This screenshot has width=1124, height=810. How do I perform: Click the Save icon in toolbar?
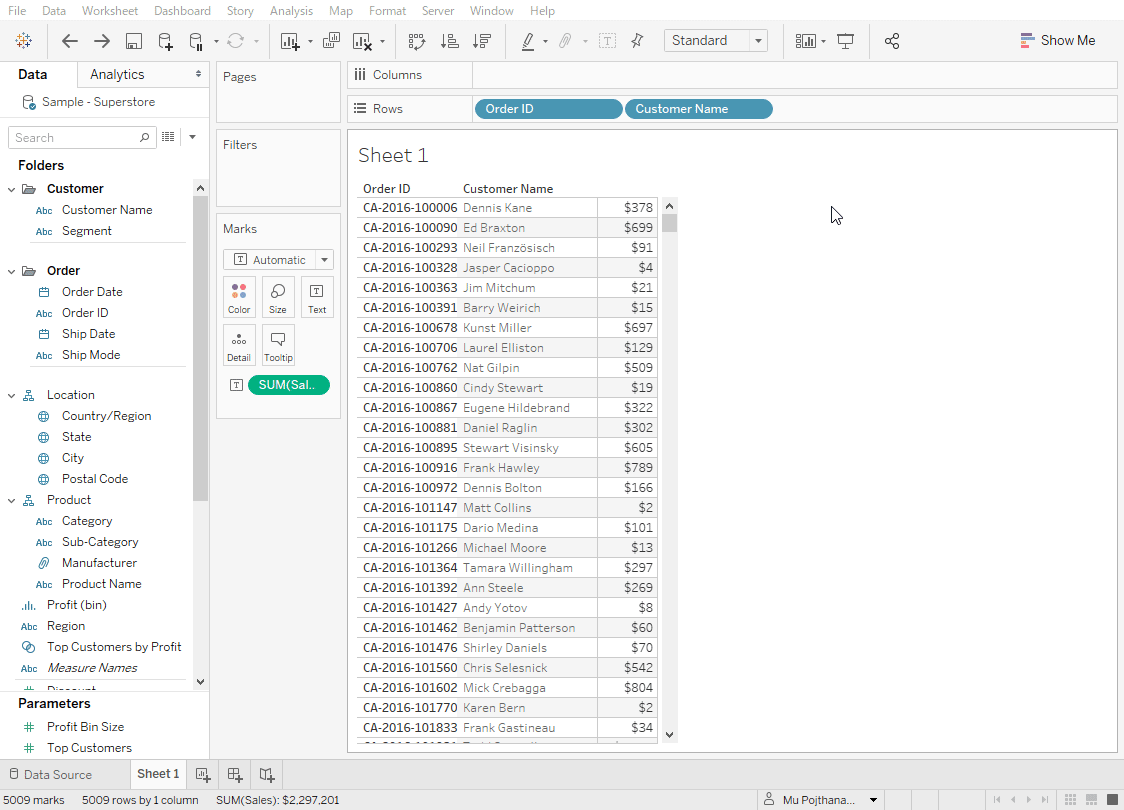tap(133, 41)
